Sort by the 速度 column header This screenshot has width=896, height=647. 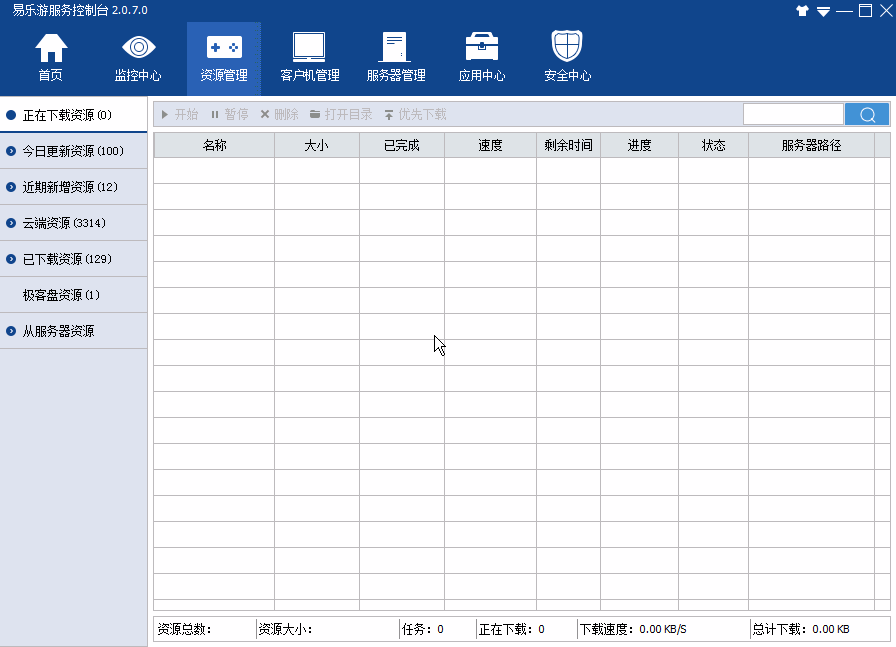click(490, 145)
